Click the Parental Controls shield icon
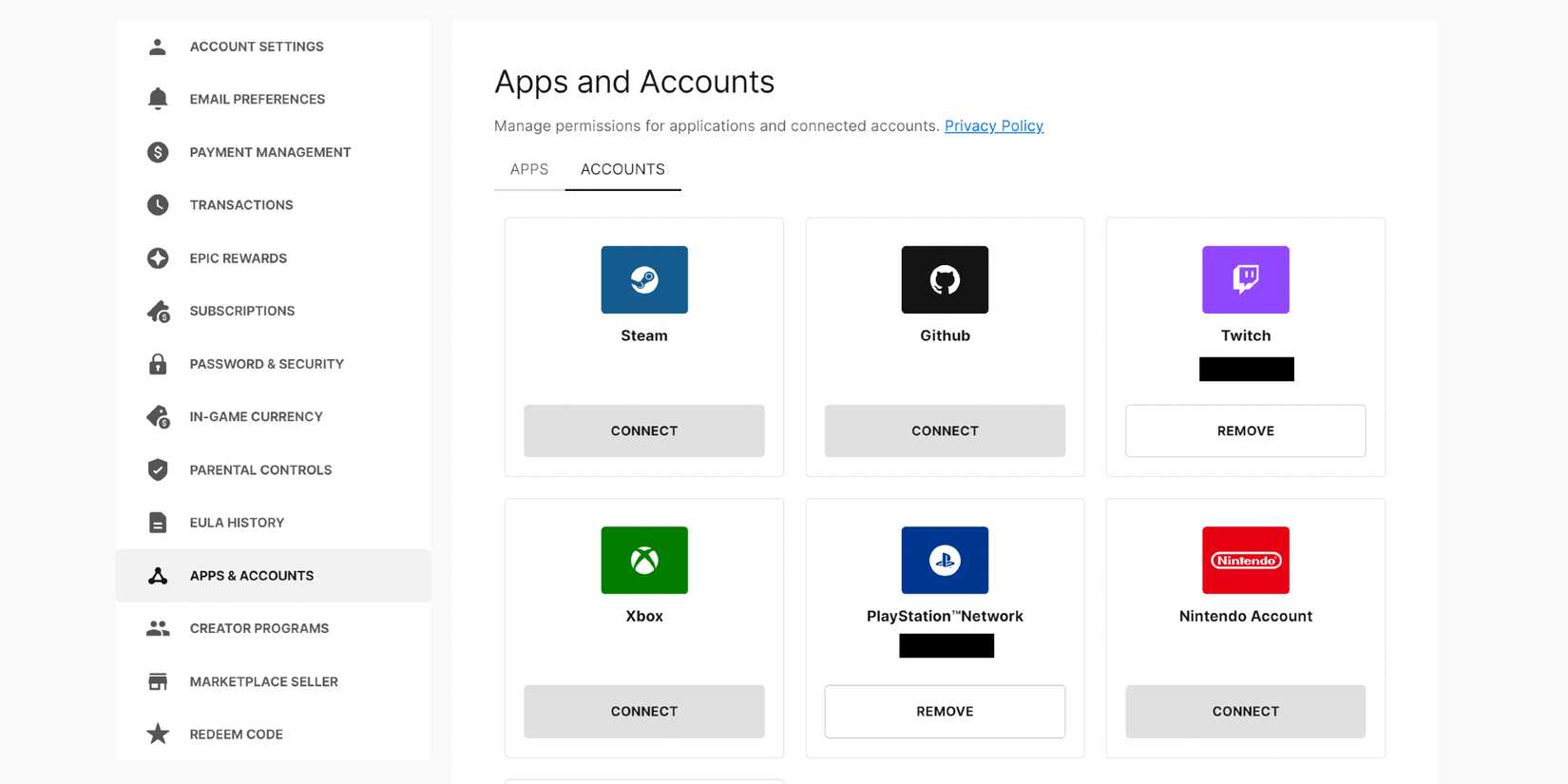The height and width of the screenshot is (784, 1568). point(158,469)
